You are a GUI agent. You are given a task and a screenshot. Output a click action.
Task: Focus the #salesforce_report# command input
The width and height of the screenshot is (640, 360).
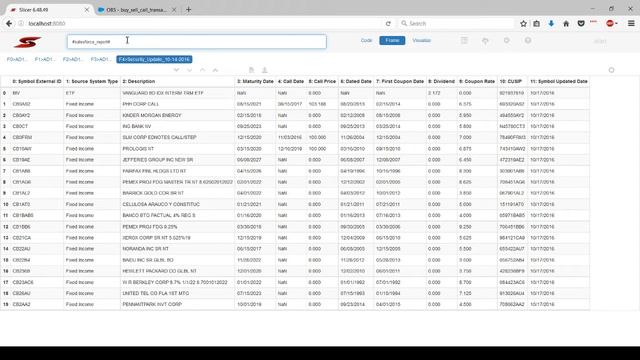click(x=197, y=42)
